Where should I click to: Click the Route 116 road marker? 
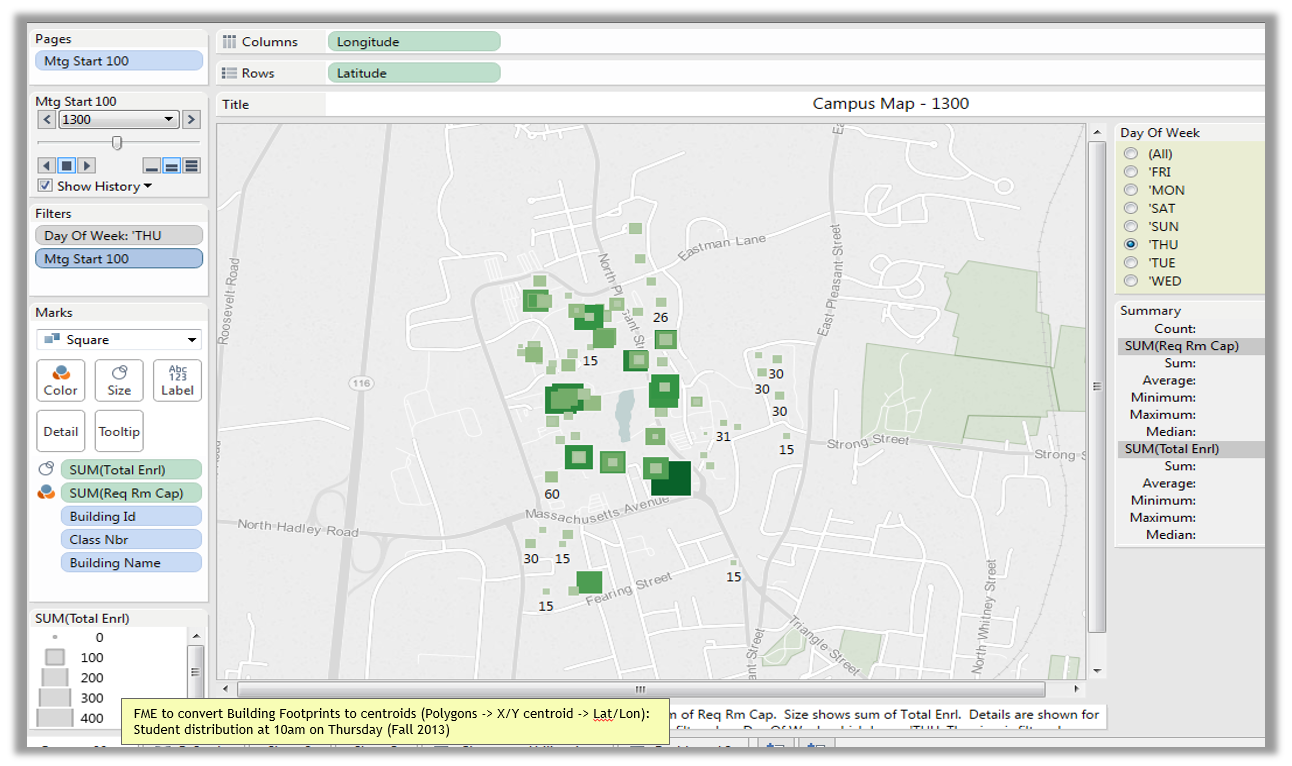(361, 383)
